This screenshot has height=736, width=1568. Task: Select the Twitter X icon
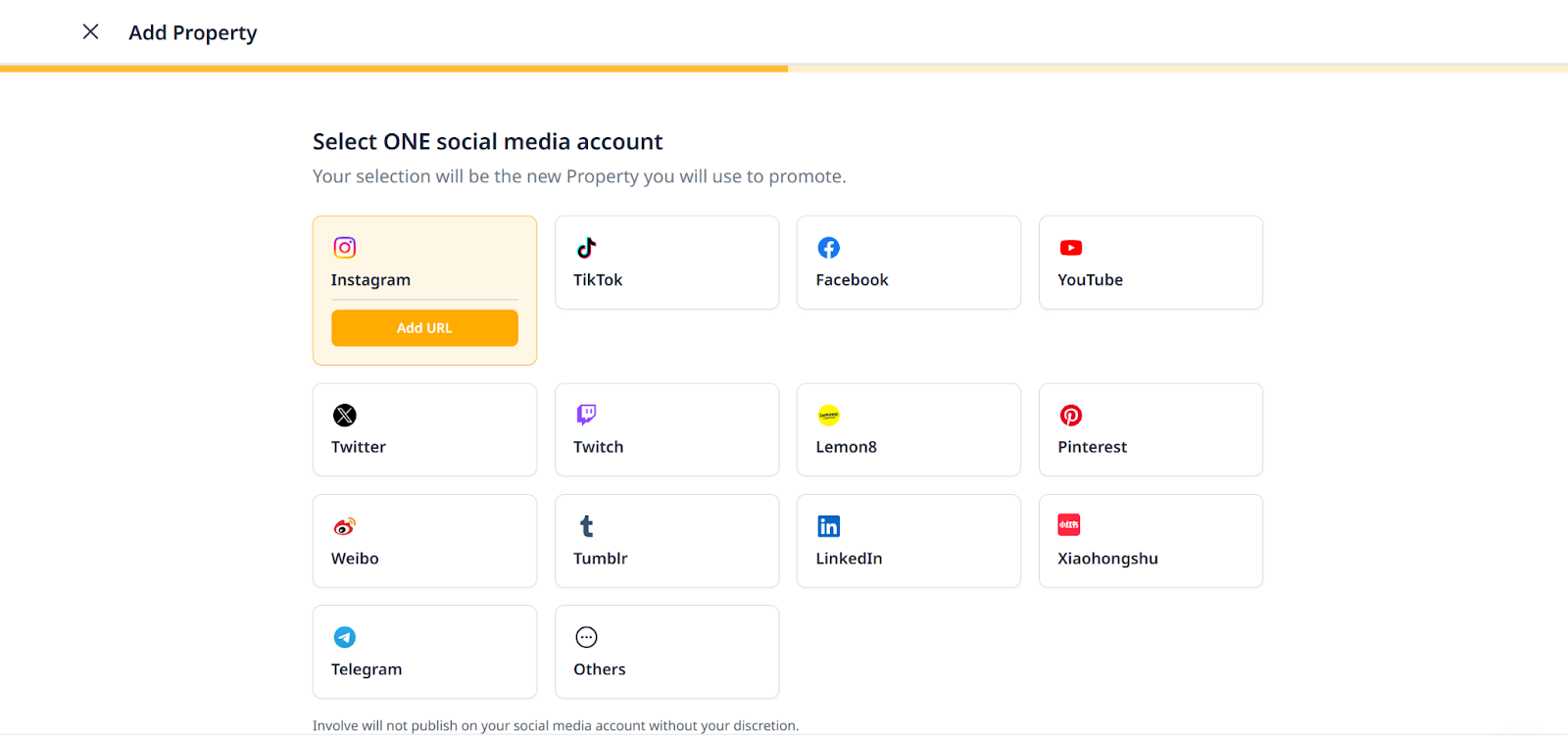[x=344, y=416]
